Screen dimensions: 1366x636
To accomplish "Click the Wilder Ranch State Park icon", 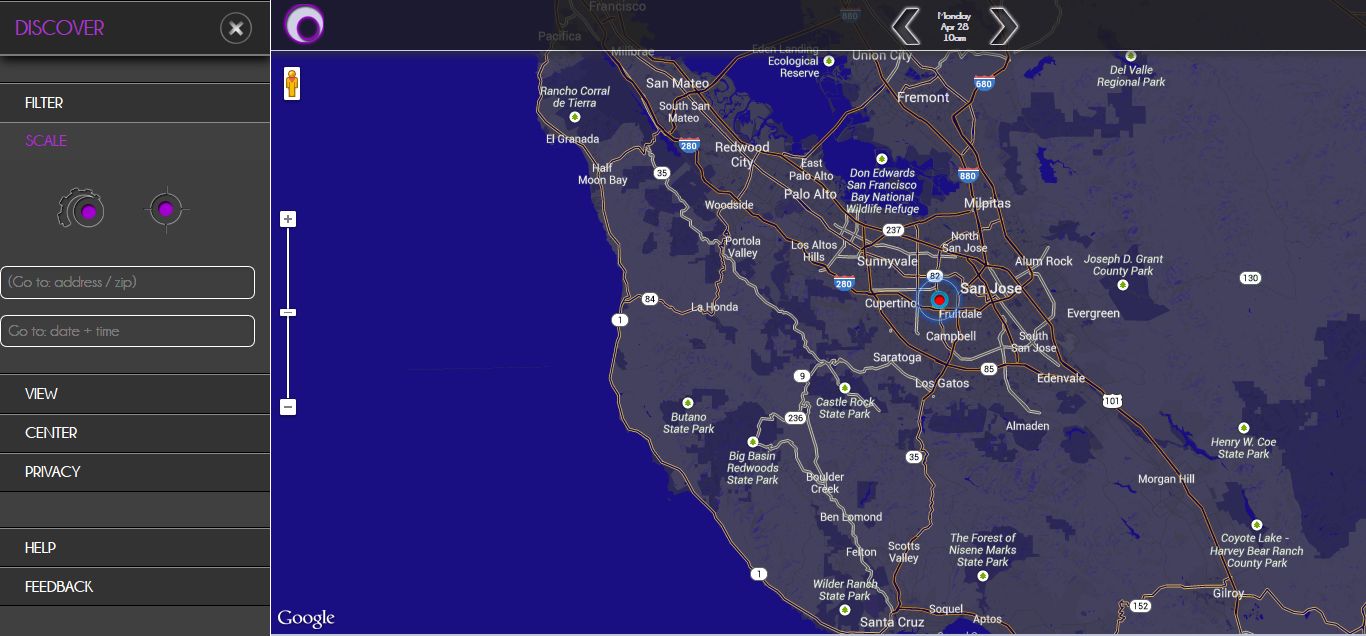I will point(844,609).
